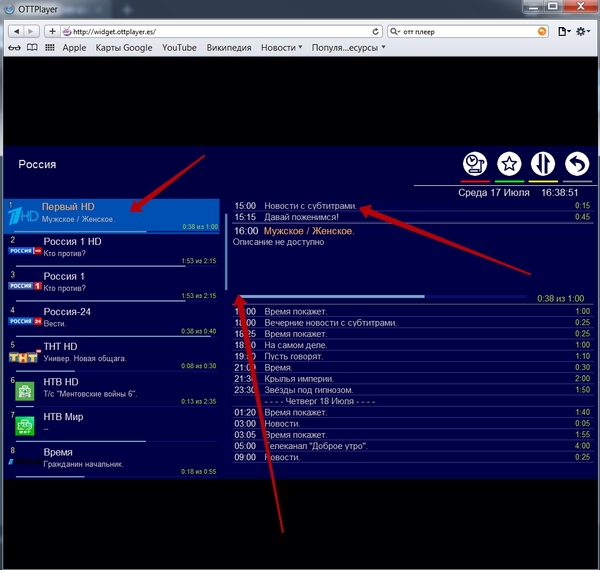Select the Пусть говорят program
This screenshot has height=570, width=600.
pos(412,357)
